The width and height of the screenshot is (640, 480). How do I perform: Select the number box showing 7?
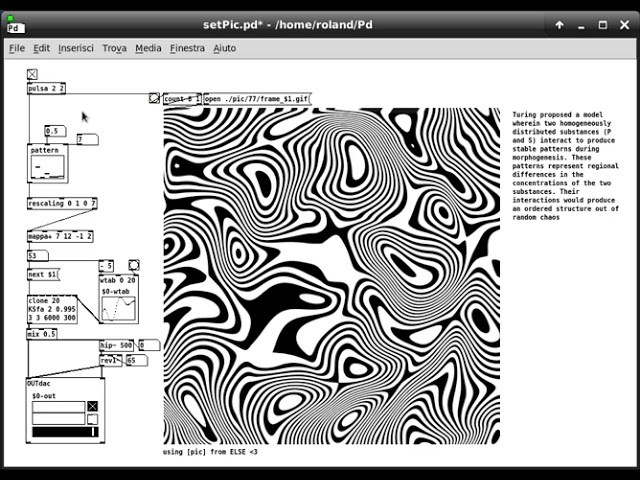tap(87, 140)
